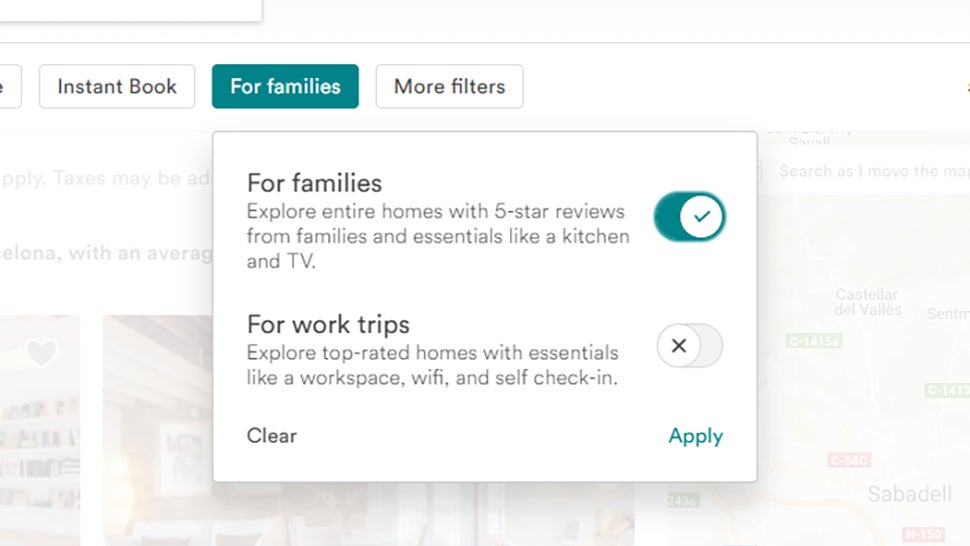
Task: Turn off the For families switch
Action: (x=690, y=216)
